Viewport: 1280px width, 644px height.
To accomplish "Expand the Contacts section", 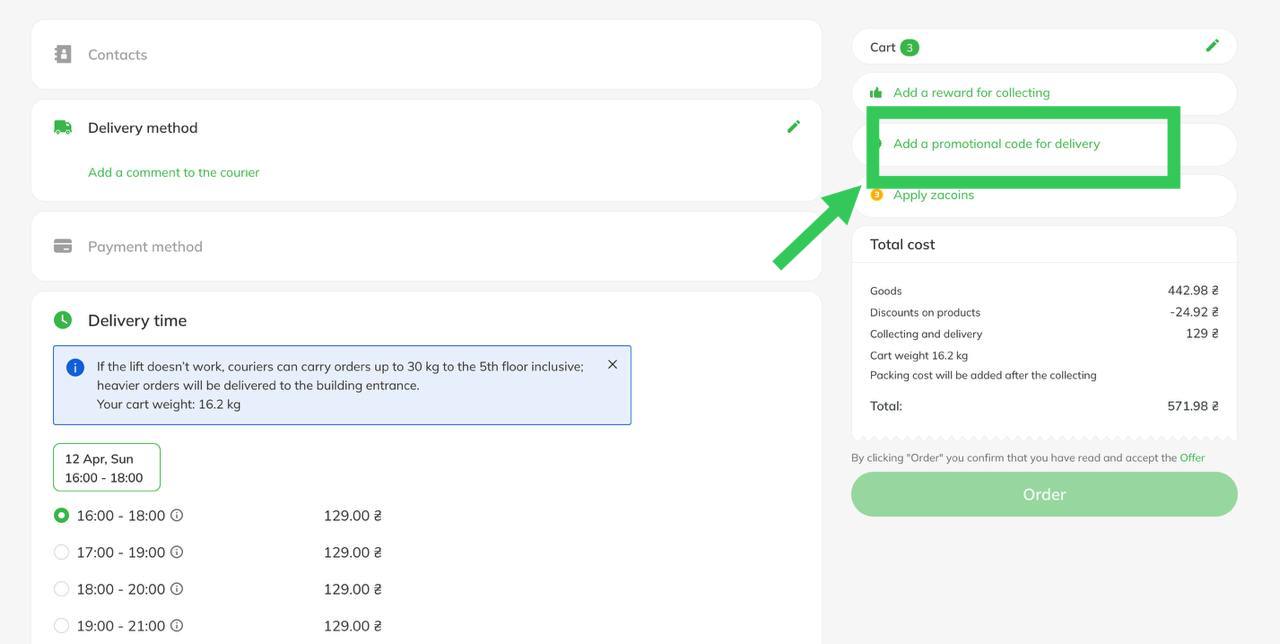I will tap(117, 55).
